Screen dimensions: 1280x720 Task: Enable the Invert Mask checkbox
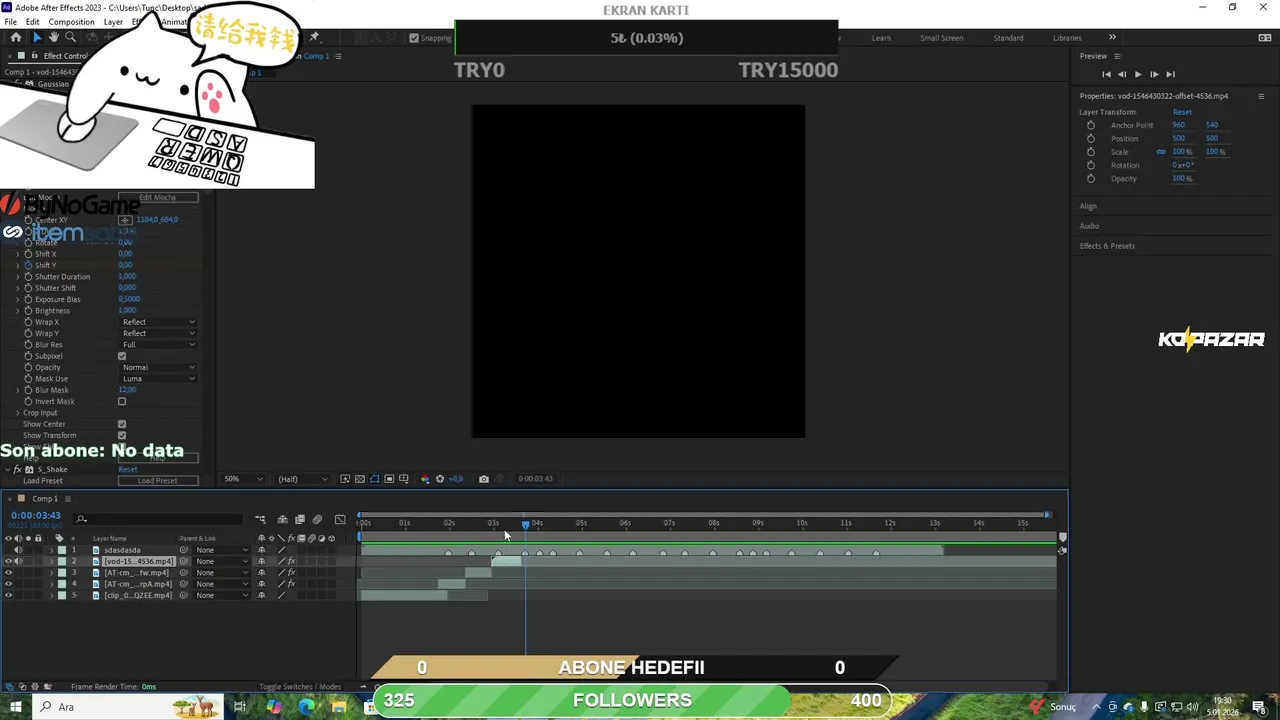coord(122,401)
